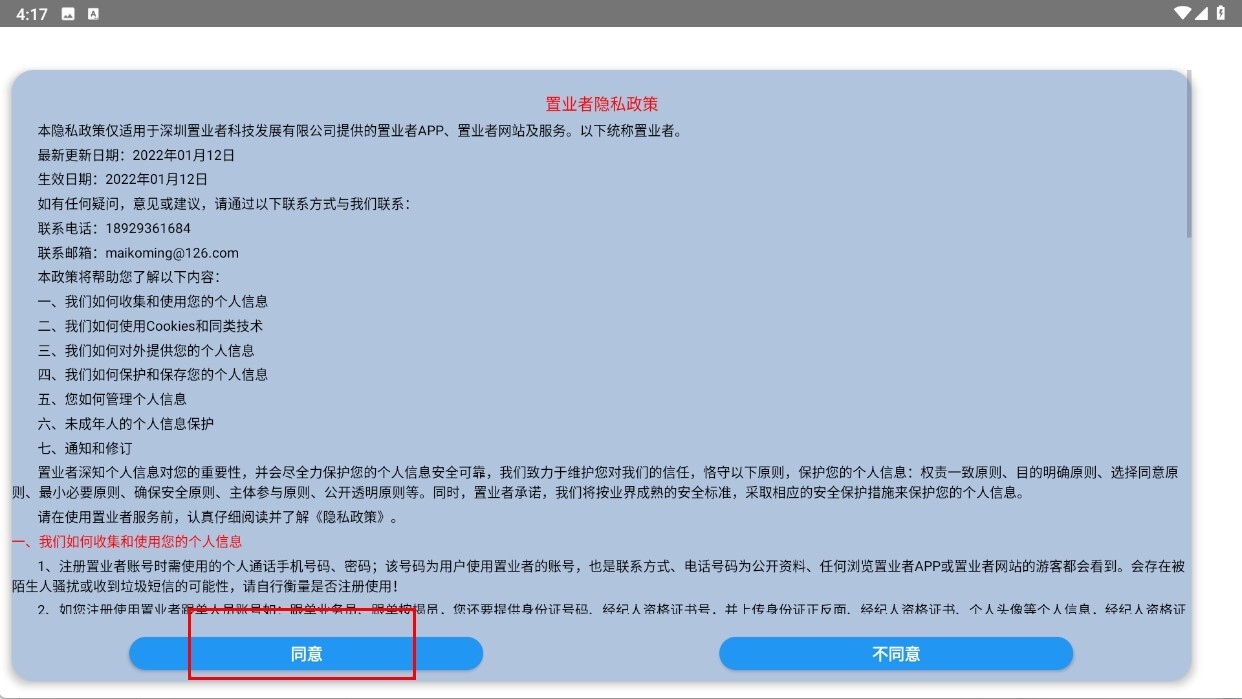This screenshot has width=1242, height=699.
Task: Click contents item 三、我们如何对外提供您的个人信息
Action: tap(146, 350)
